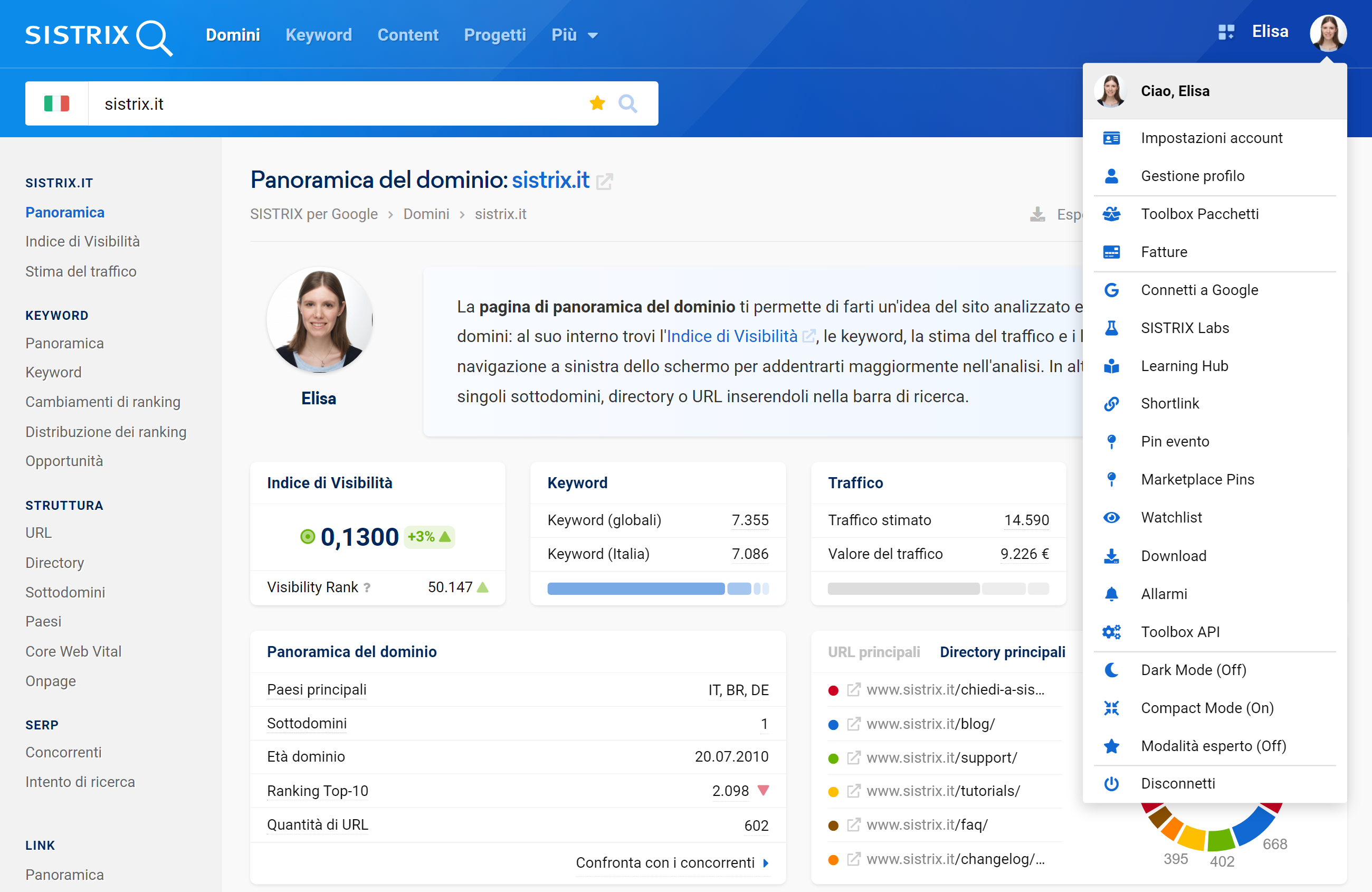Open the Domini top menu
Viewport: 1372px width, 892px height.
233,35
